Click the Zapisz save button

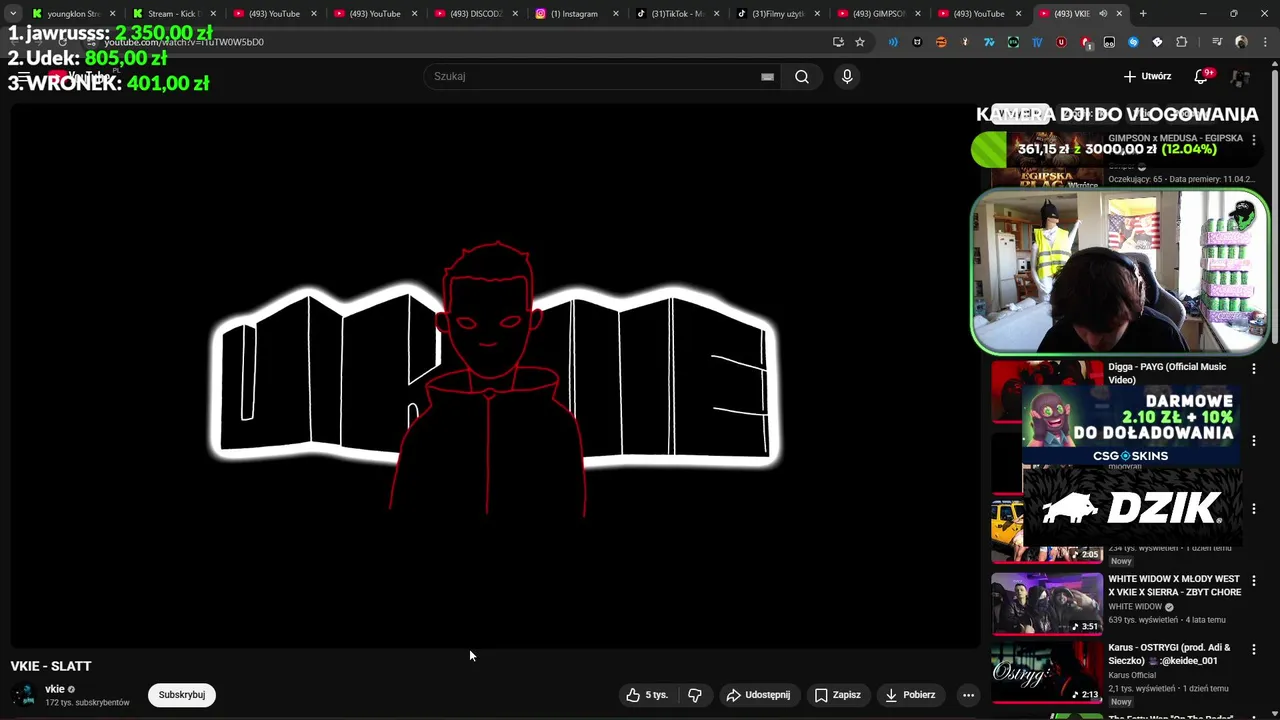click(837, 695)
